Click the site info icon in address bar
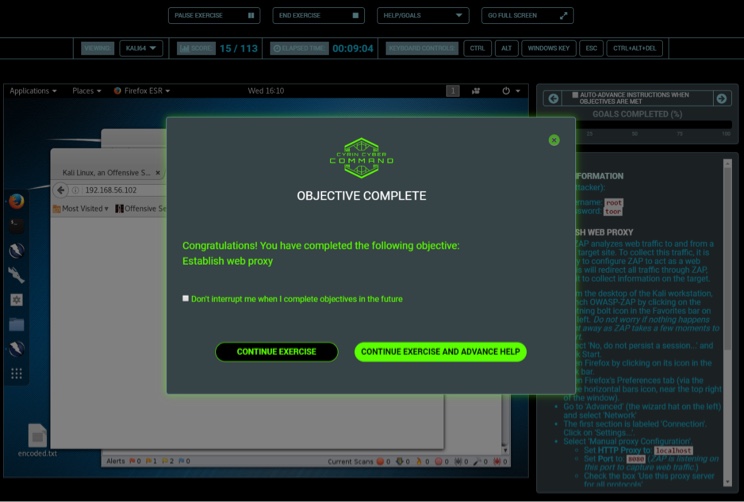The width and height of the screenshot is (744, 502). coord(75,190)
